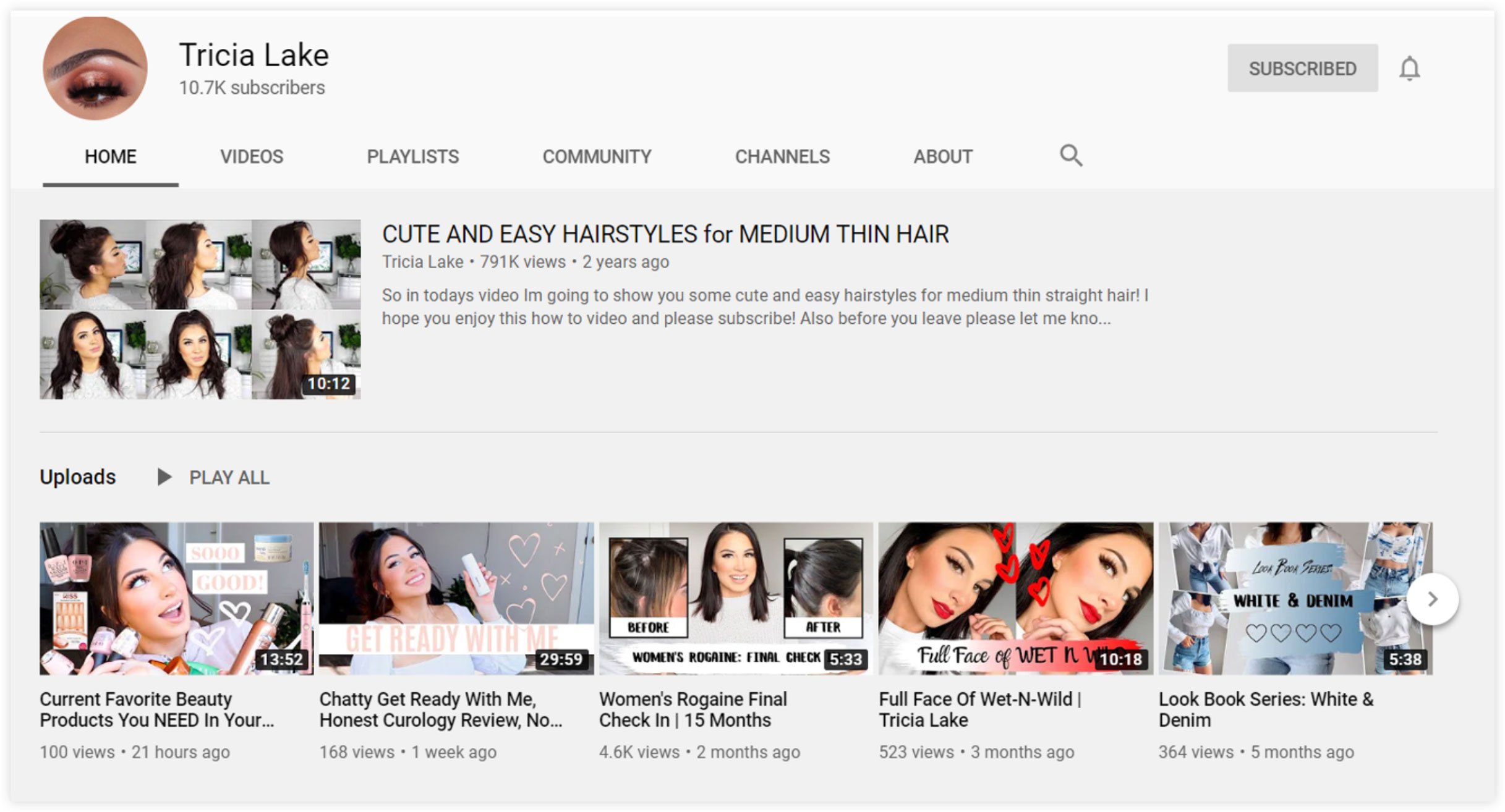This screenshot has height=812, width=1505.
Task: Click the notification bell icon
Action: (x=1409, y=69)
